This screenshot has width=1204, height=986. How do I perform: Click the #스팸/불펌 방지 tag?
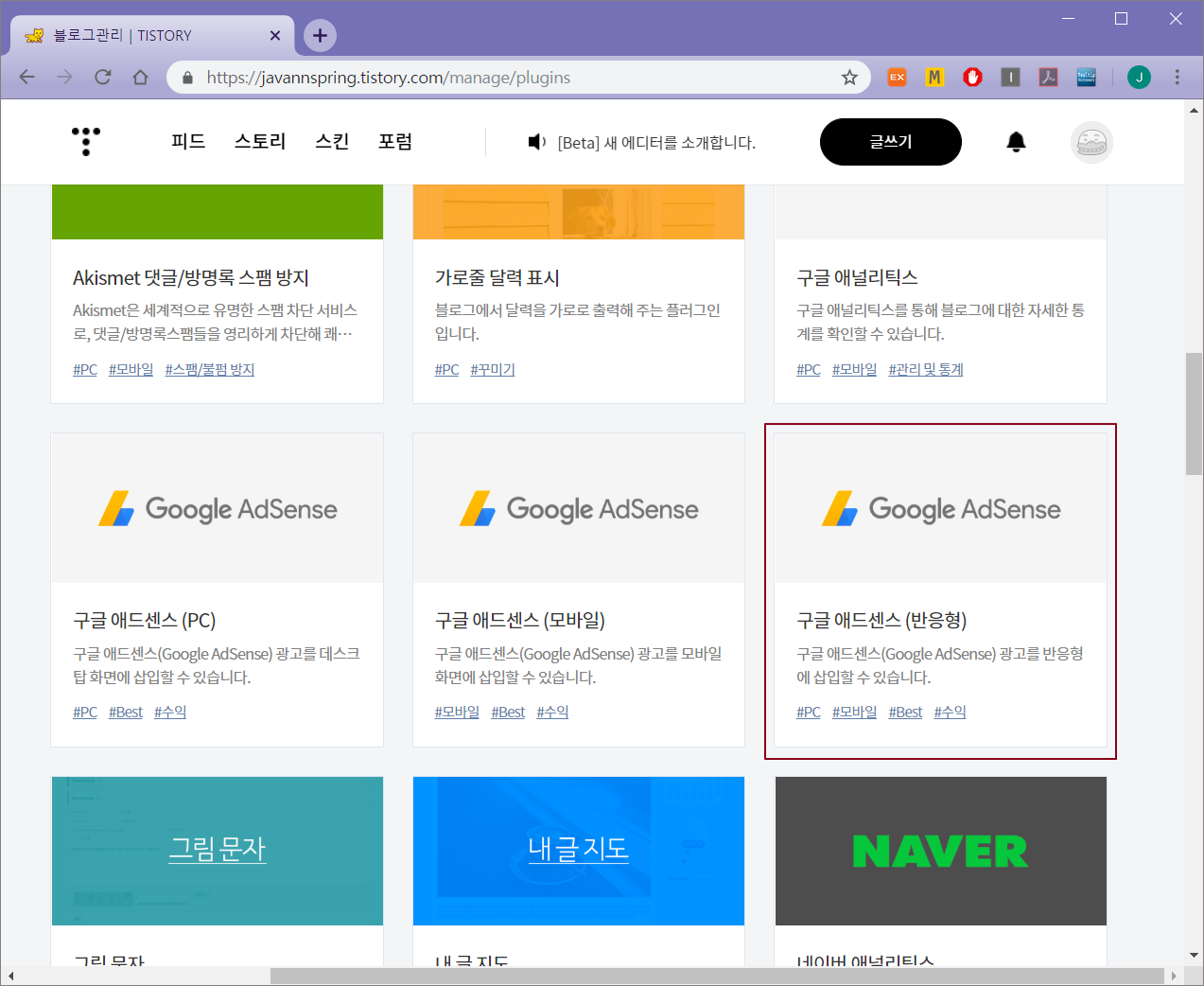tap(210, 370)
